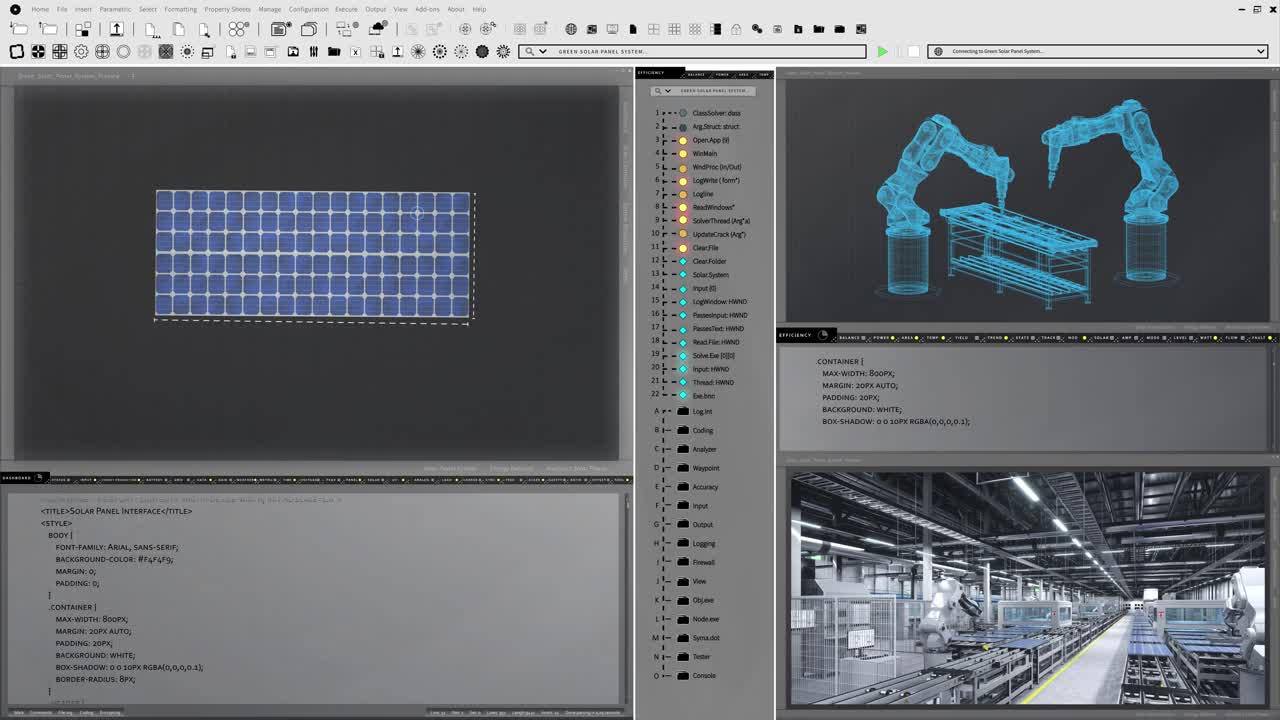Select the gear settings icon on the toolbar
This screenshot has height=720, width=1280.
80,51
